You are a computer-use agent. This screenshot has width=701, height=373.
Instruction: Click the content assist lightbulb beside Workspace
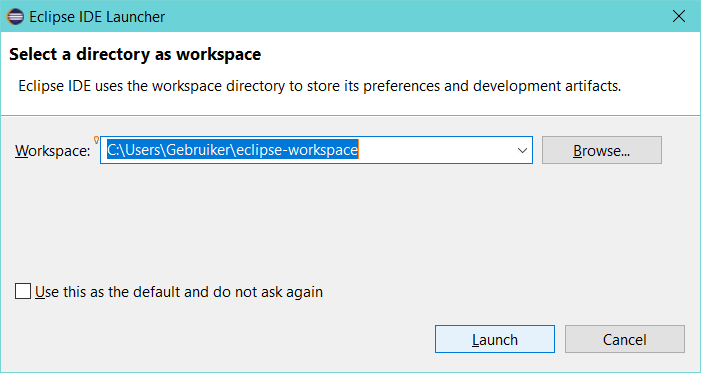(x=96, y=140)
